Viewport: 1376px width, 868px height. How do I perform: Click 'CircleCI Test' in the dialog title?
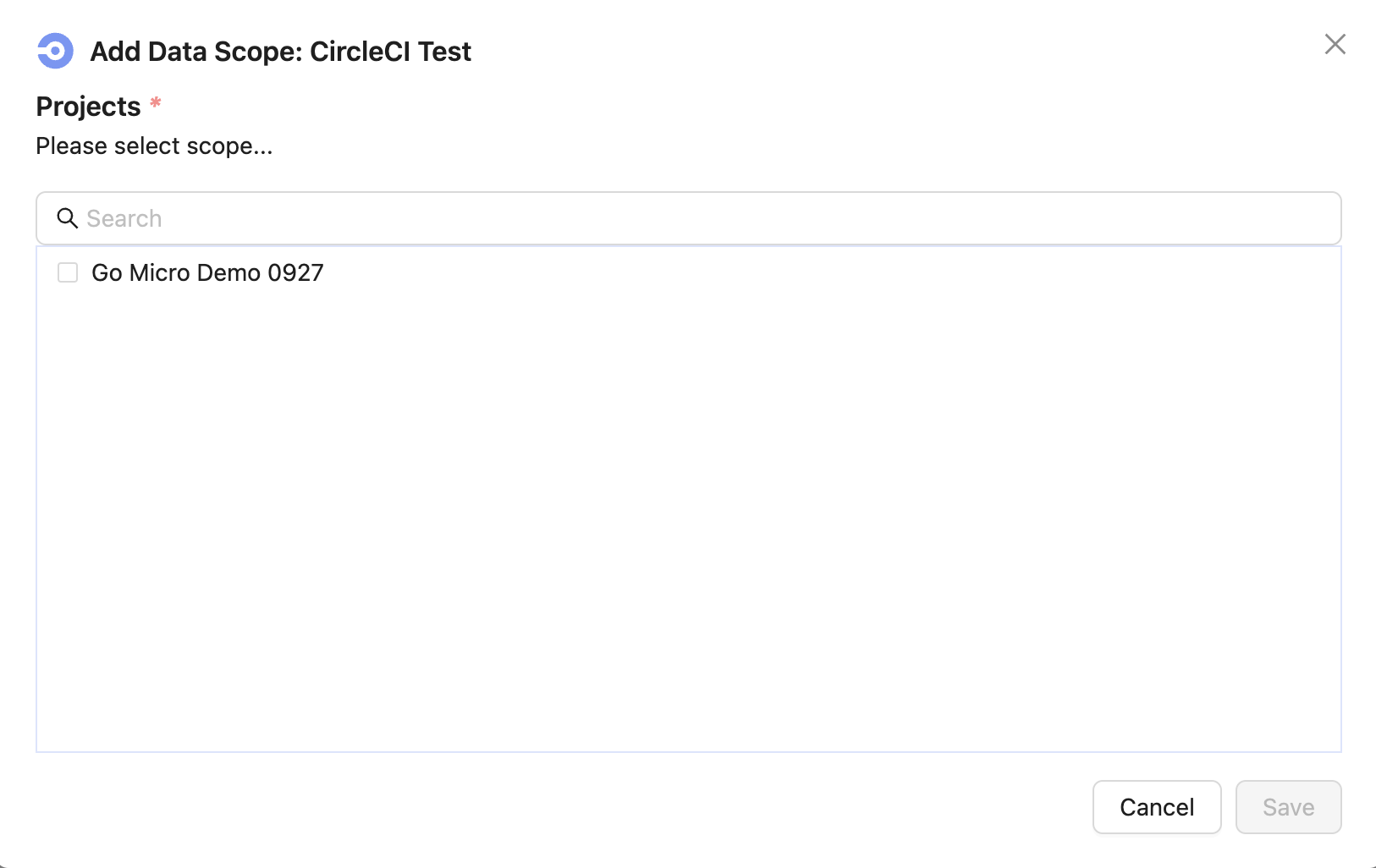click(390, 52)
